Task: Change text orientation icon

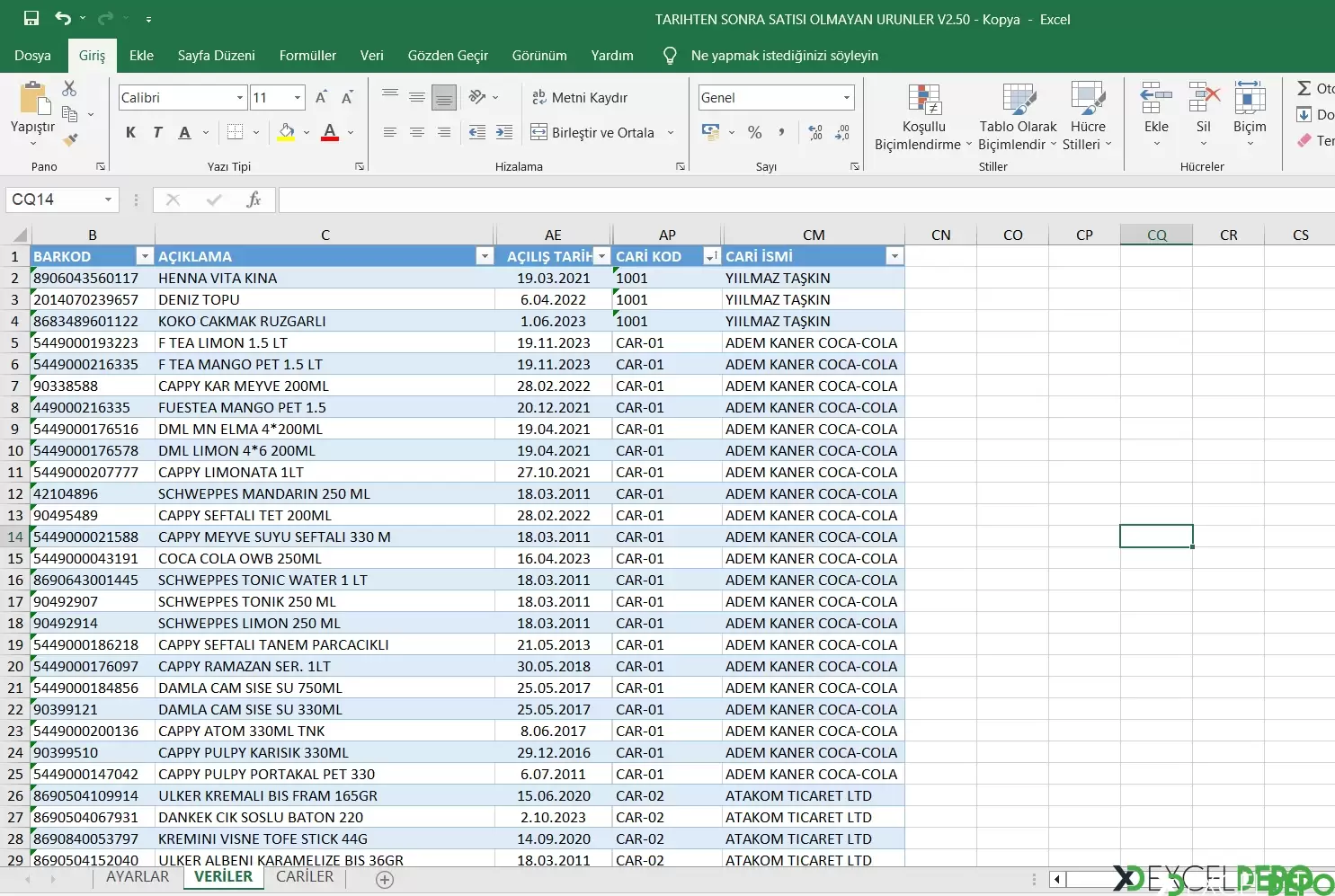Action: 477,97
